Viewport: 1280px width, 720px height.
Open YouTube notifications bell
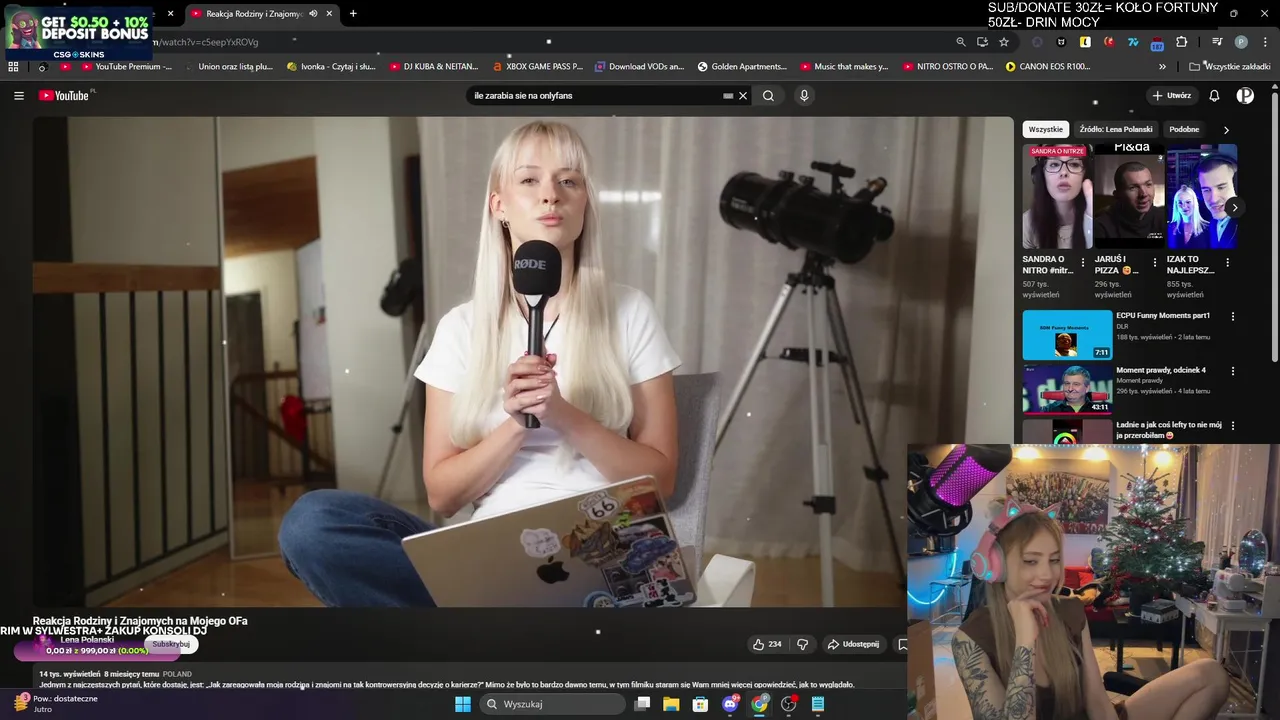pyautogui.click(x=1214, y=96)
